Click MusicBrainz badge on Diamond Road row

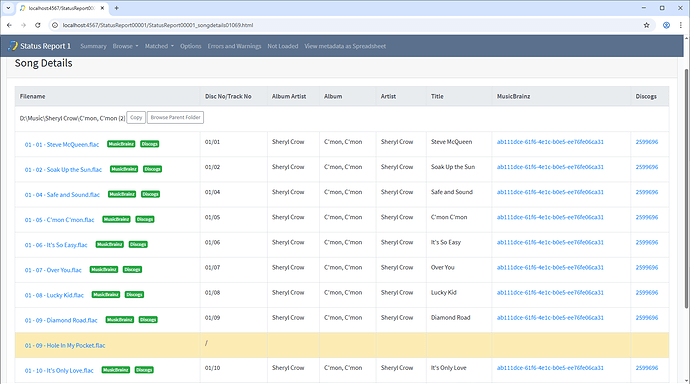tap(120, 319)
